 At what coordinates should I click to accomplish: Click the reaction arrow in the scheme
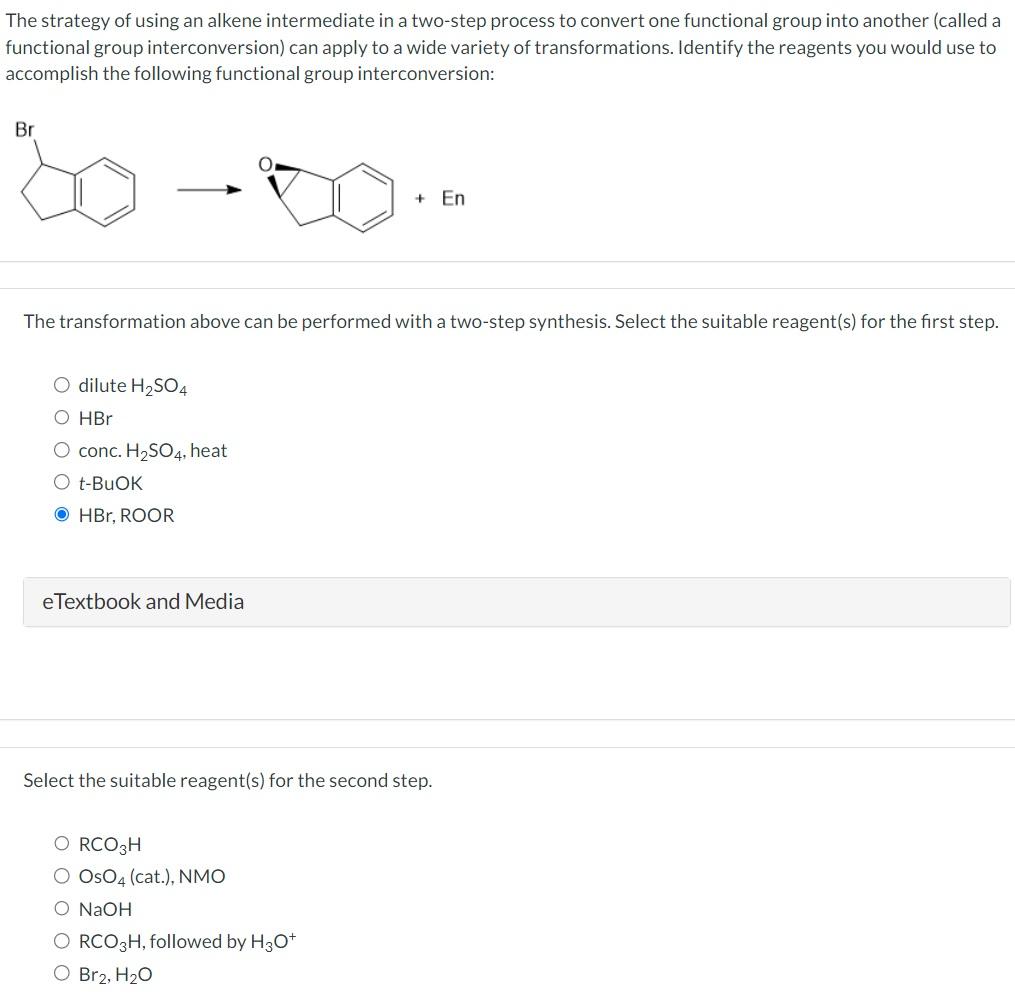pyautogui.click(x=210, y=189)
